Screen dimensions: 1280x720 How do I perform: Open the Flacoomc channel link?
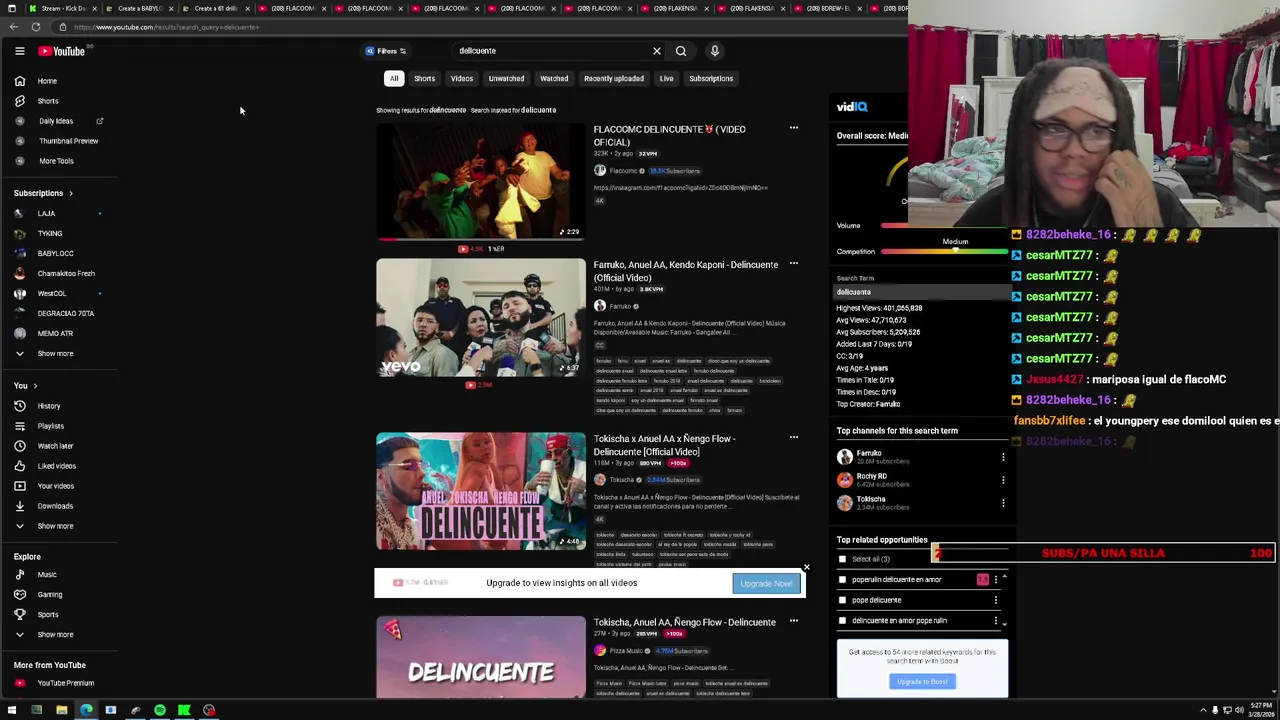point(623,171)
